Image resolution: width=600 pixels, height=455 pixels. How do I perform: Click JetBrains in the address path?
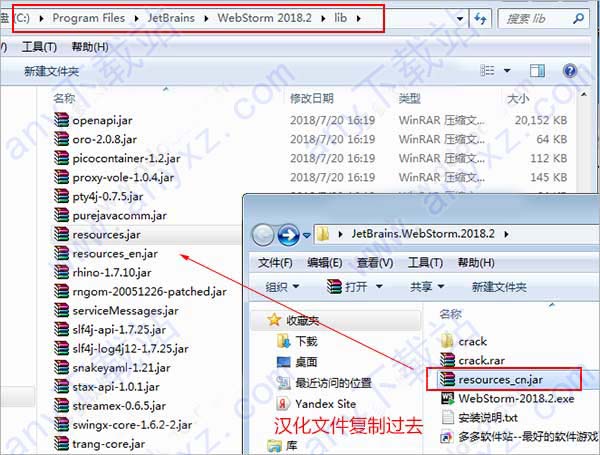(171, 18)
